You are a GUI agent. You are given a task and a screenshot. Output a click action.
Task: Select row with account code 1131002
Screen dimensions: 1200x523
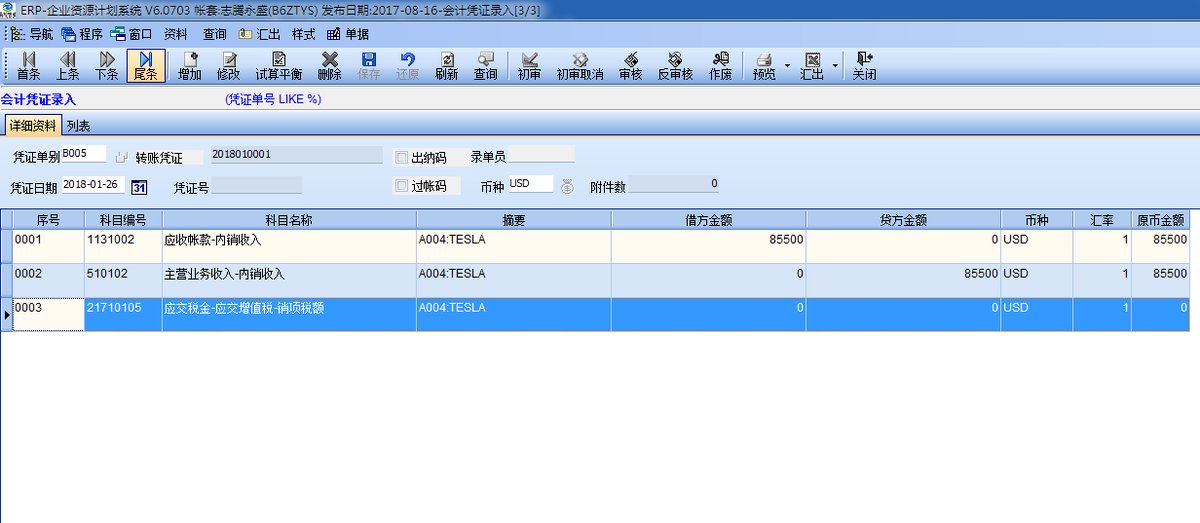tap(600, 246)
